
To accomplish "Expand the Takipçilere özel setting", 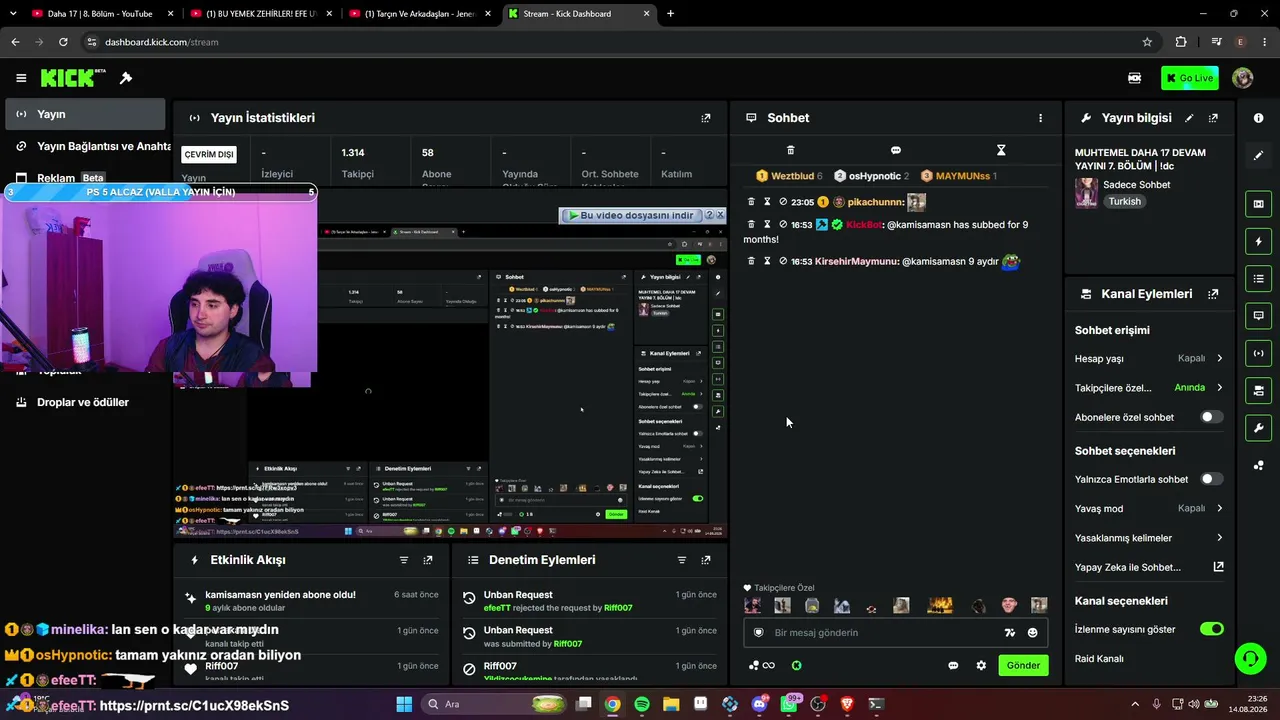I will pyautogui.click(x=1149, y=388).
